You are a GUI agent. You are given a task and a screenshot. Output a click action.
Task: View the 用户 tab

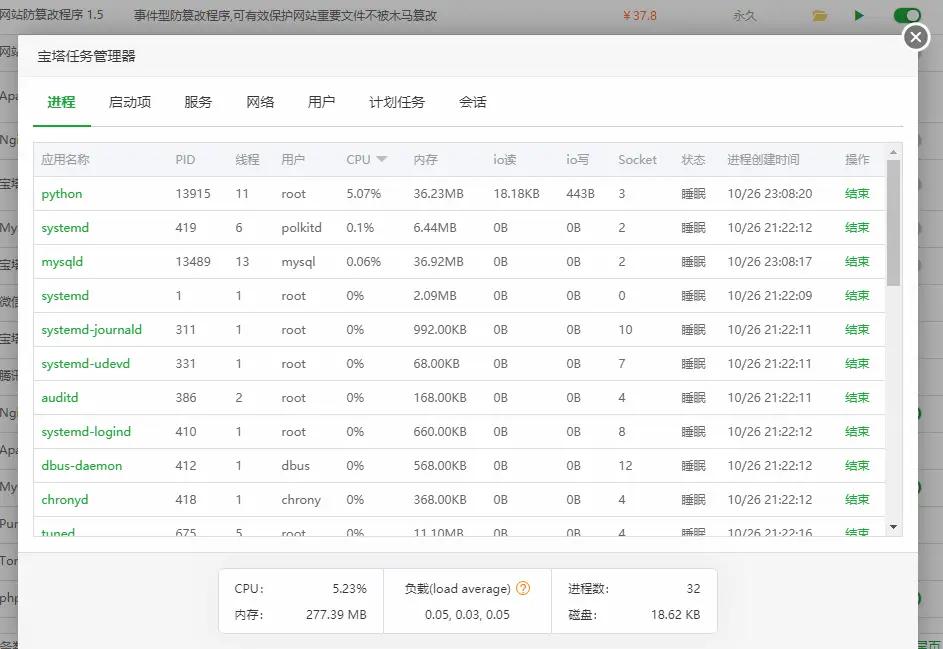(322, 102)
